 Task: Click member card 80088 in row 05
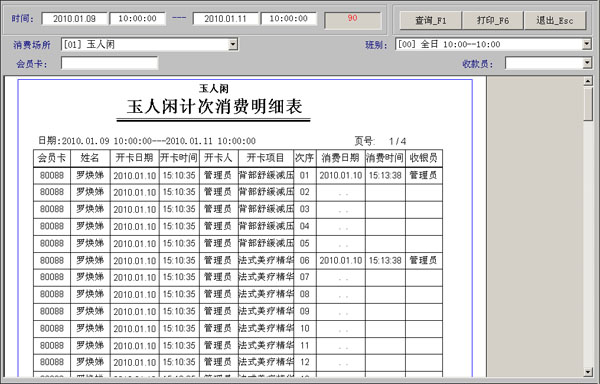tap(52, 243)
